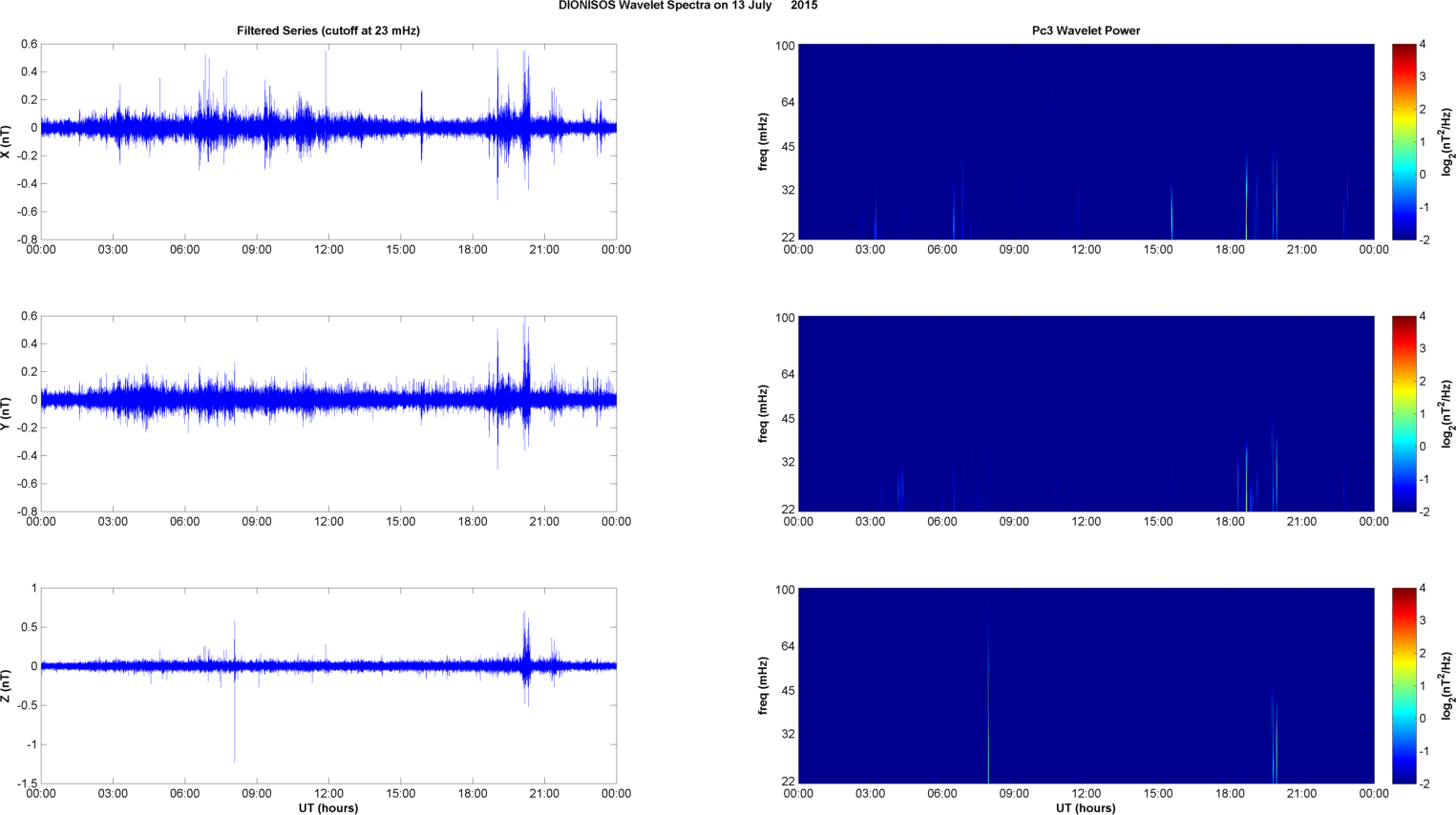The image size is (1456, 815).
Task: Click the 06:00 tick under bottom spectrogram
Action: (x=942, y=794)
